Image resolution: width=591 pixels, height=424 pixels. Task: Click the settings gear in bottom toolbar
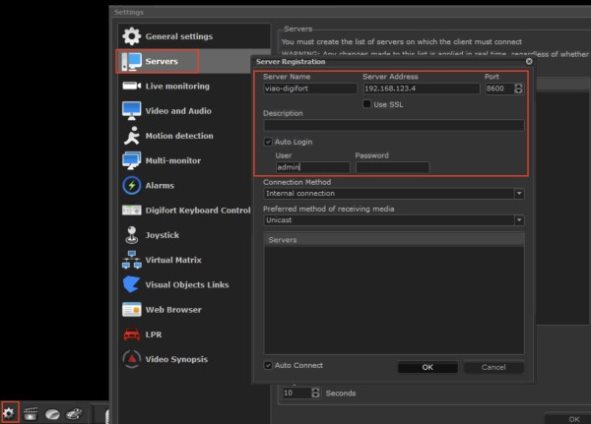9,413
